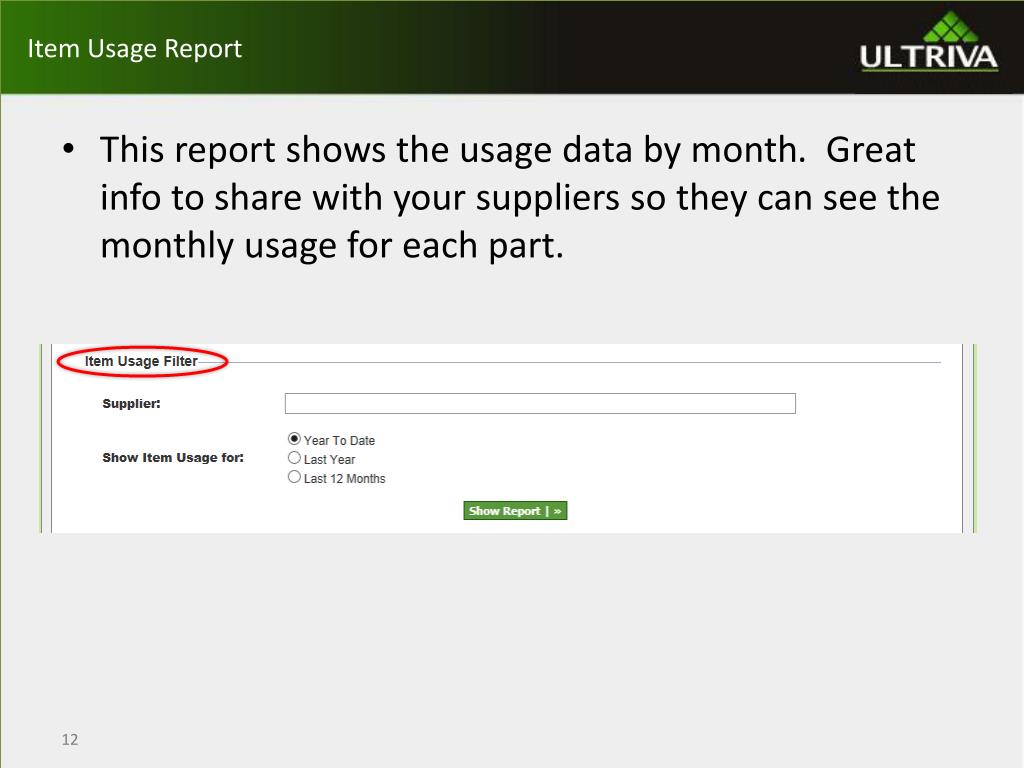Click the Ultriva logo

coord(929,42)
